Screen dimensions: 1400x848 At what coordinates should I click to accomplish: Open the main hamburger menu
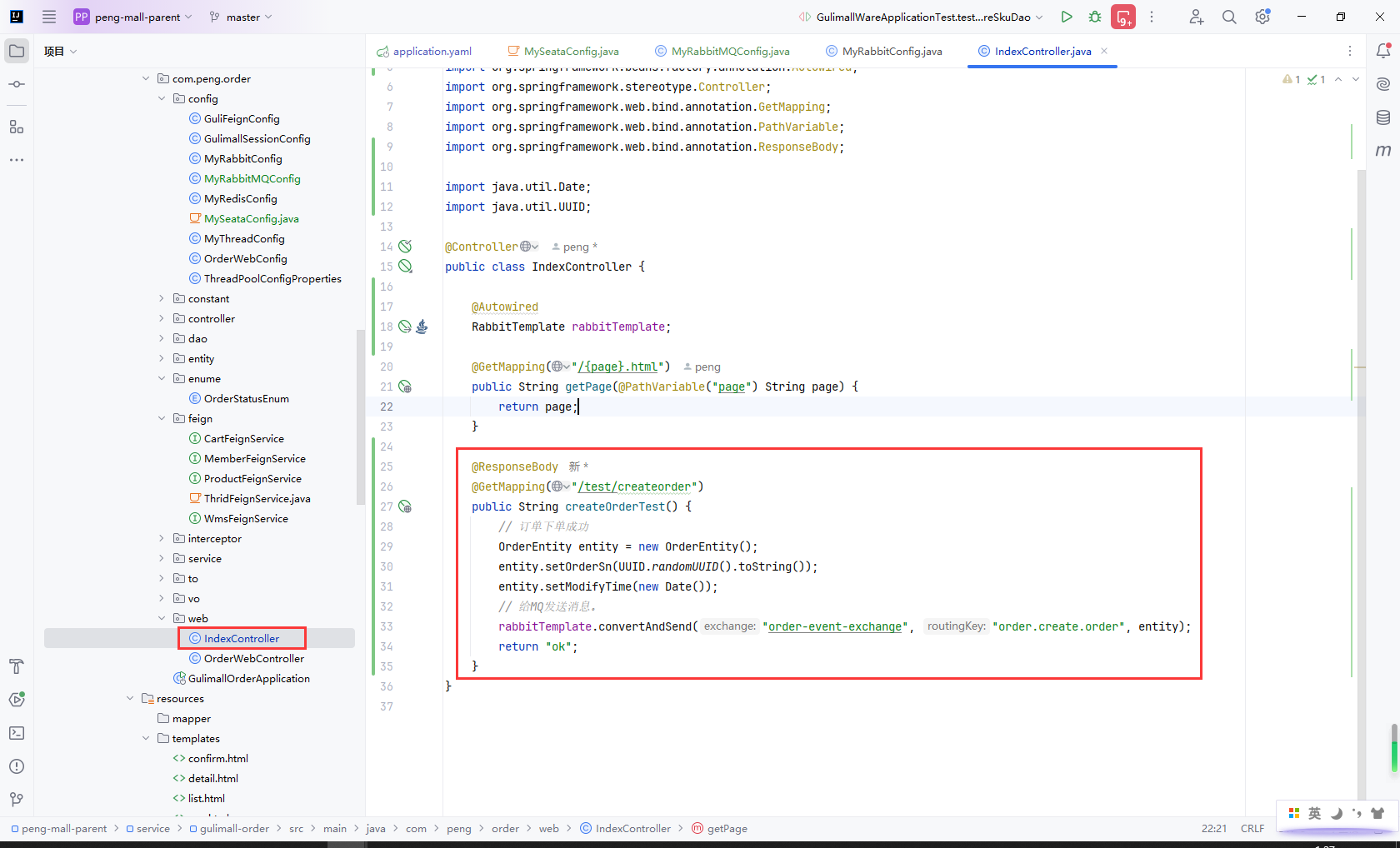[49, 17]
